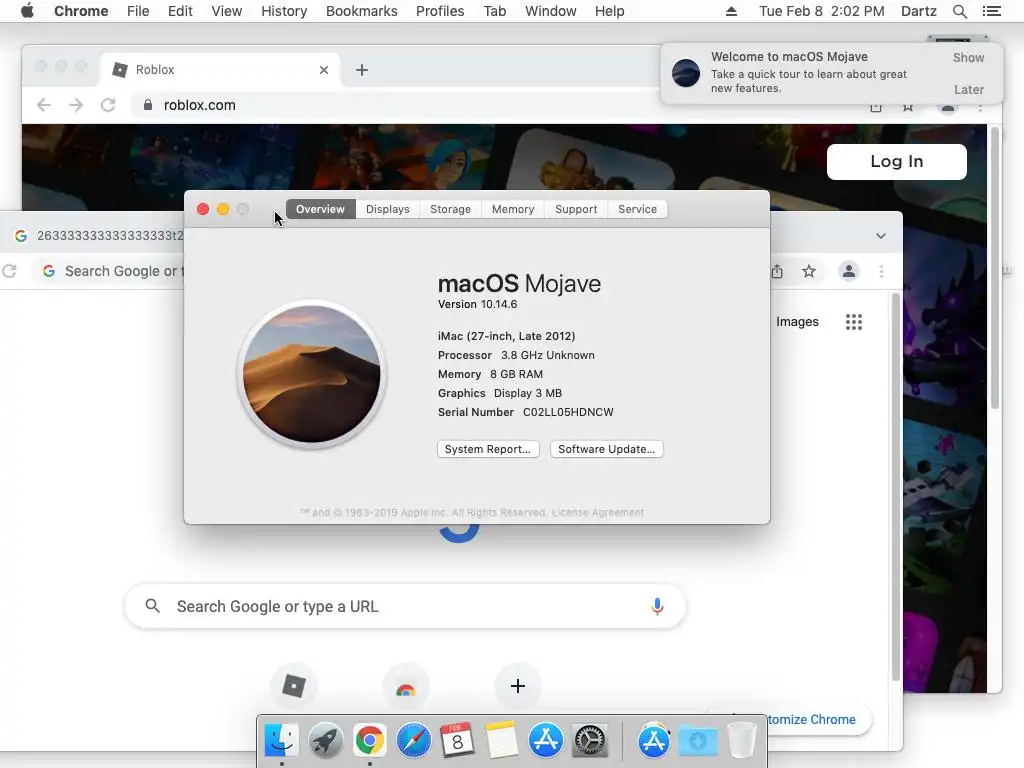This screenshot has width=1024, height=768.
Task: Open the Finder icon in the Dock
Action: tap(281, 740)
